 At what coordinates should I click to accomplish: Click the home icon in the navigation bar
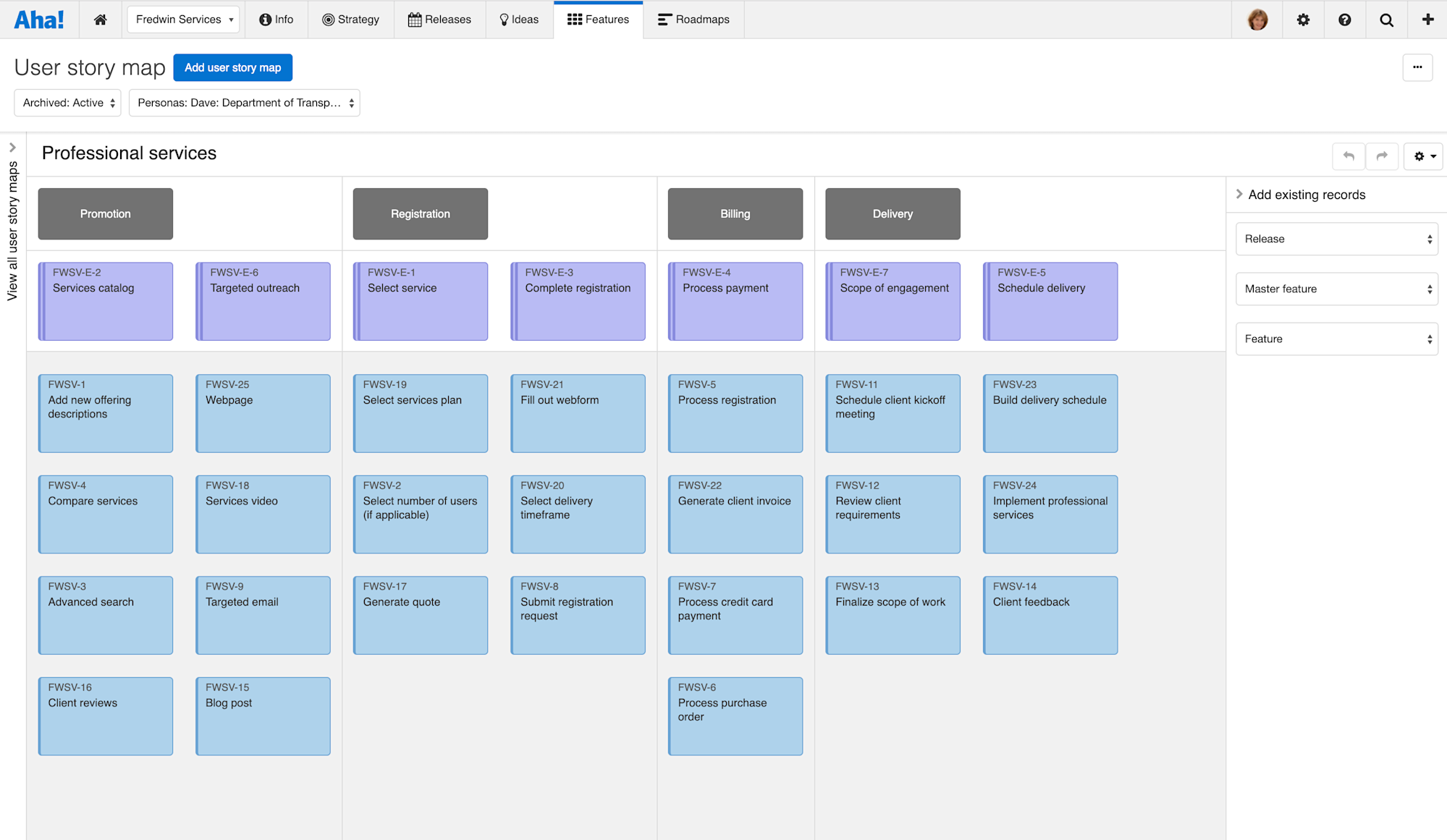tap(100, 20)
